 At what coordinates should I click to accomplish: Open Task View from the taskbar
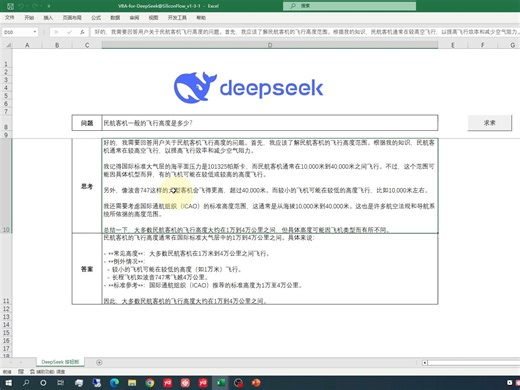coord(61,383)
